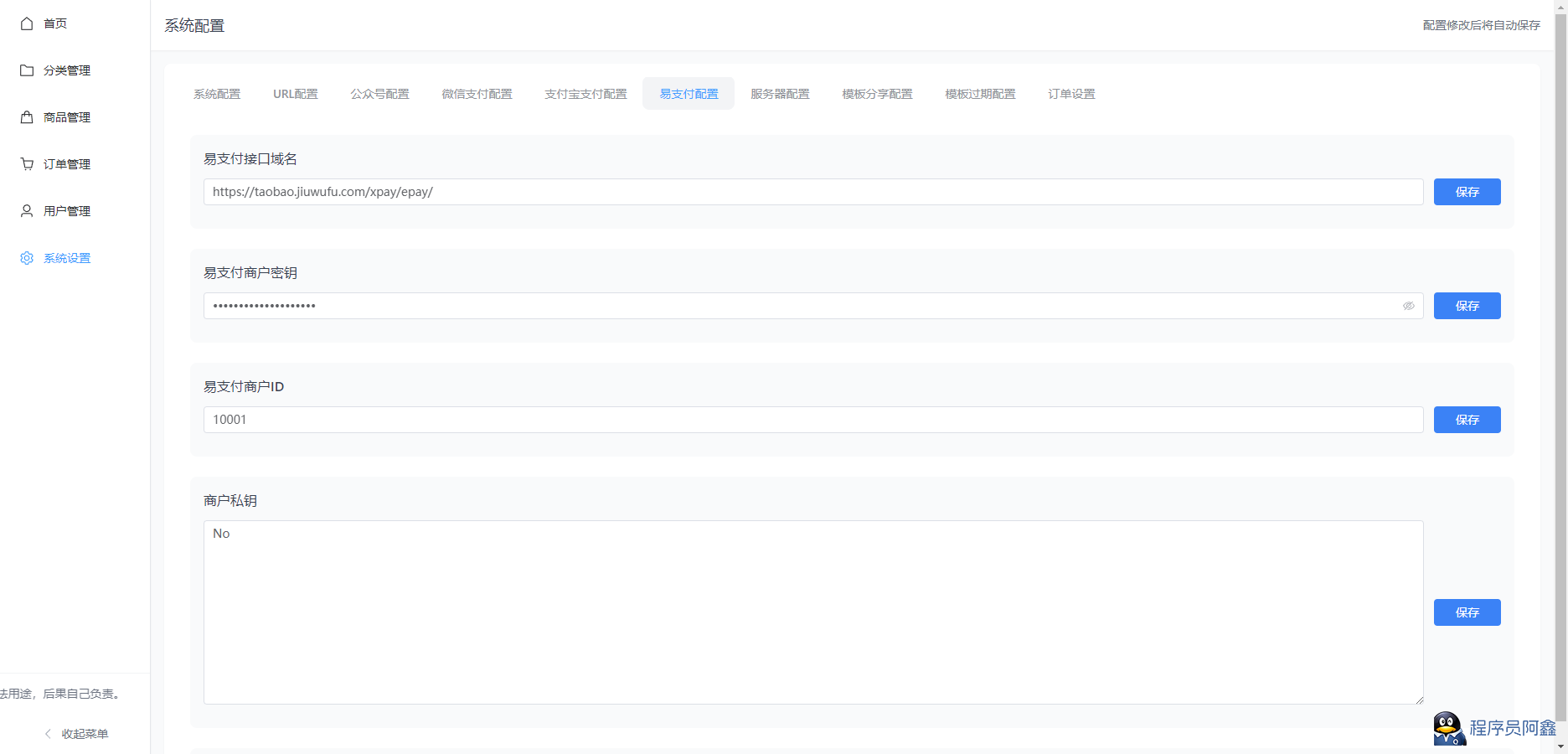Click the cart icon for 订单管理
Viewport: 1568px width, 754px height.
[x=27, y=164]
